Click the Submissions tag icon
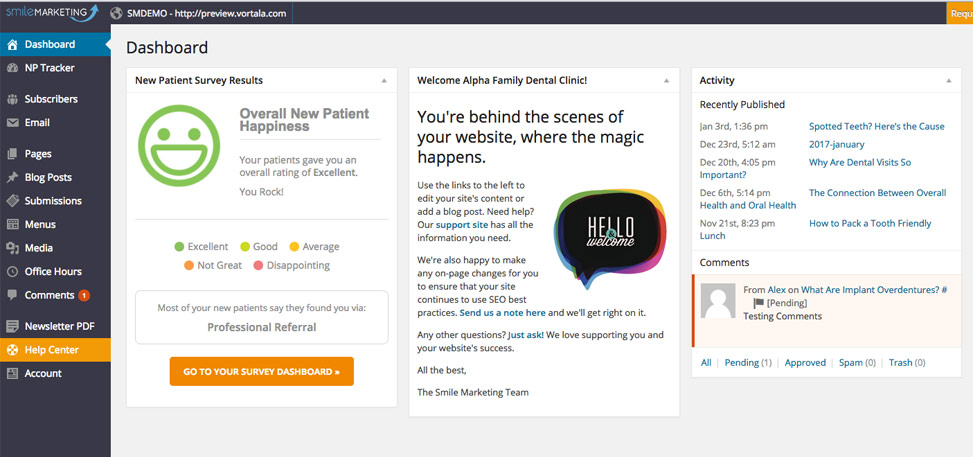 pos(12,201)
